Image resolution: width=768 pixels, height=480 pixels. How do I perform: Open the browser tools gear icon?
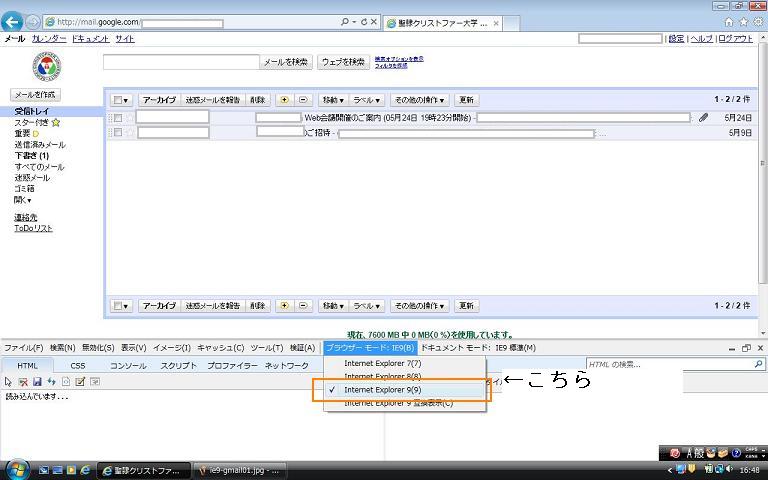tap(758, 22)
